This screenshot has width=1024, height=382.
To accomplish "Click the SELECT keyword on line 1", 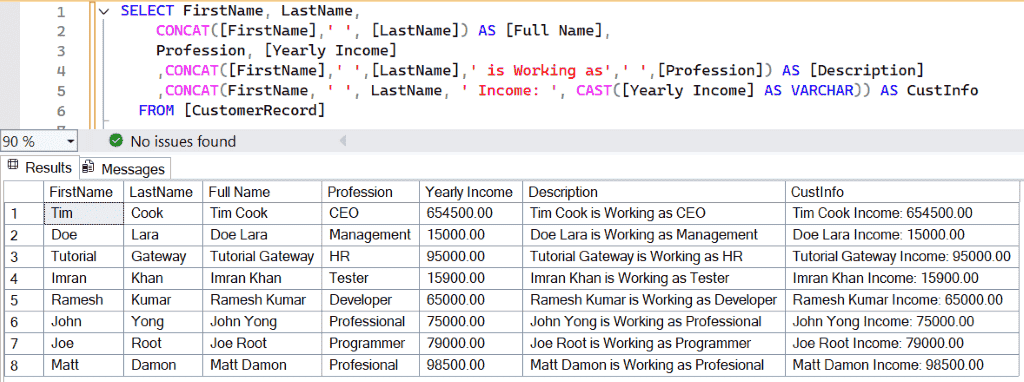I will [147, 11].
